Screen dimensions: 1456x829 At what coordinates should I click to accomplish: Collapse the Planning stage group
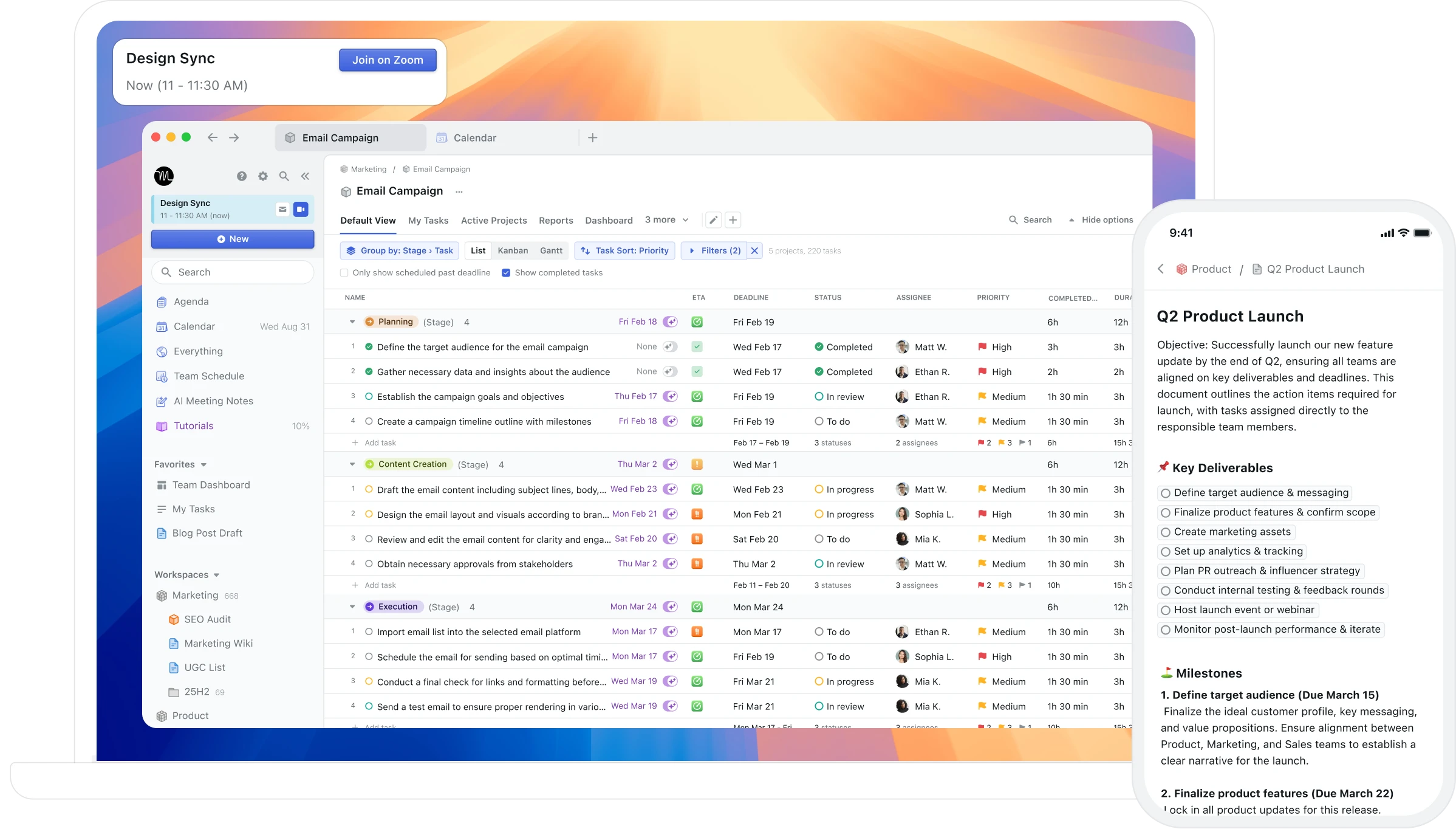pyautogui.click(x=352, y=322)
